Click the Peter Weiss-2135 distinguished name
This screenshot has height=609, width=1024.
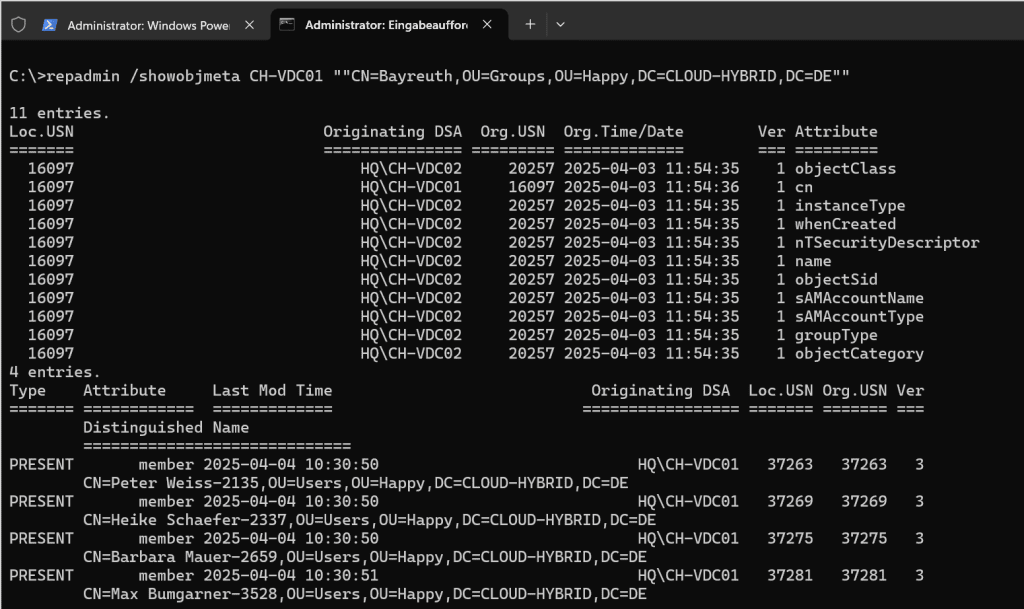click(x=355, y=483)
